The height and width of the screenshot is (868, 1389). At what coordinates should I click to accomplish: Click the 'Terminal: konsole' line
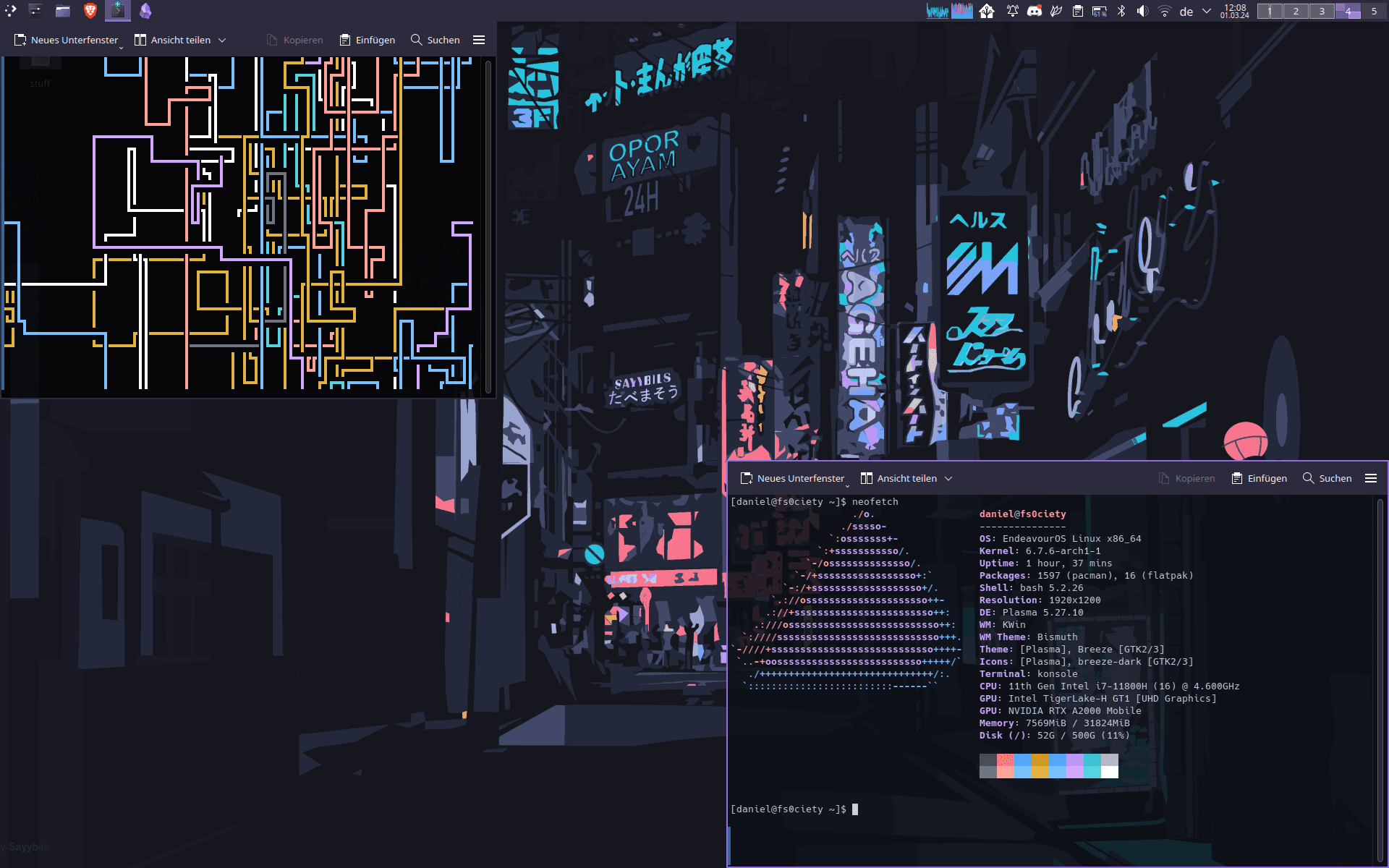[x=1028, y=674]
